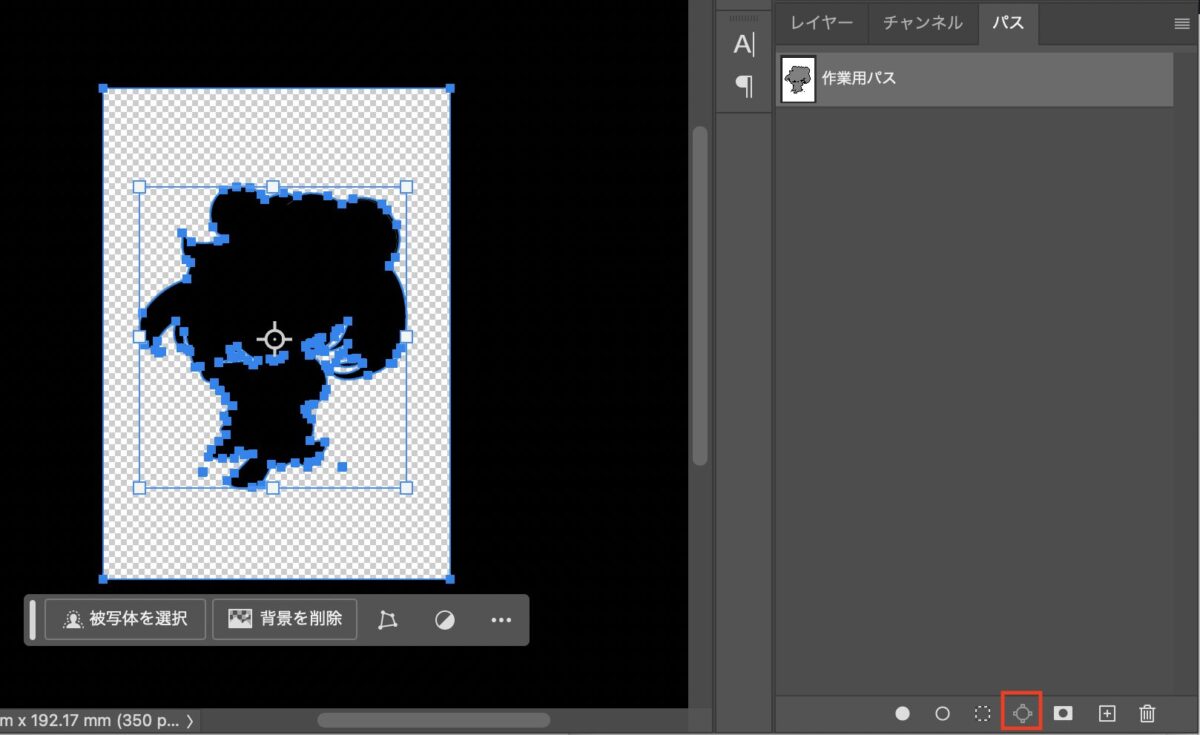This screenshot has height=735, width=1200.
Task: Load path as a selection icon
Action: click(983, 713)
